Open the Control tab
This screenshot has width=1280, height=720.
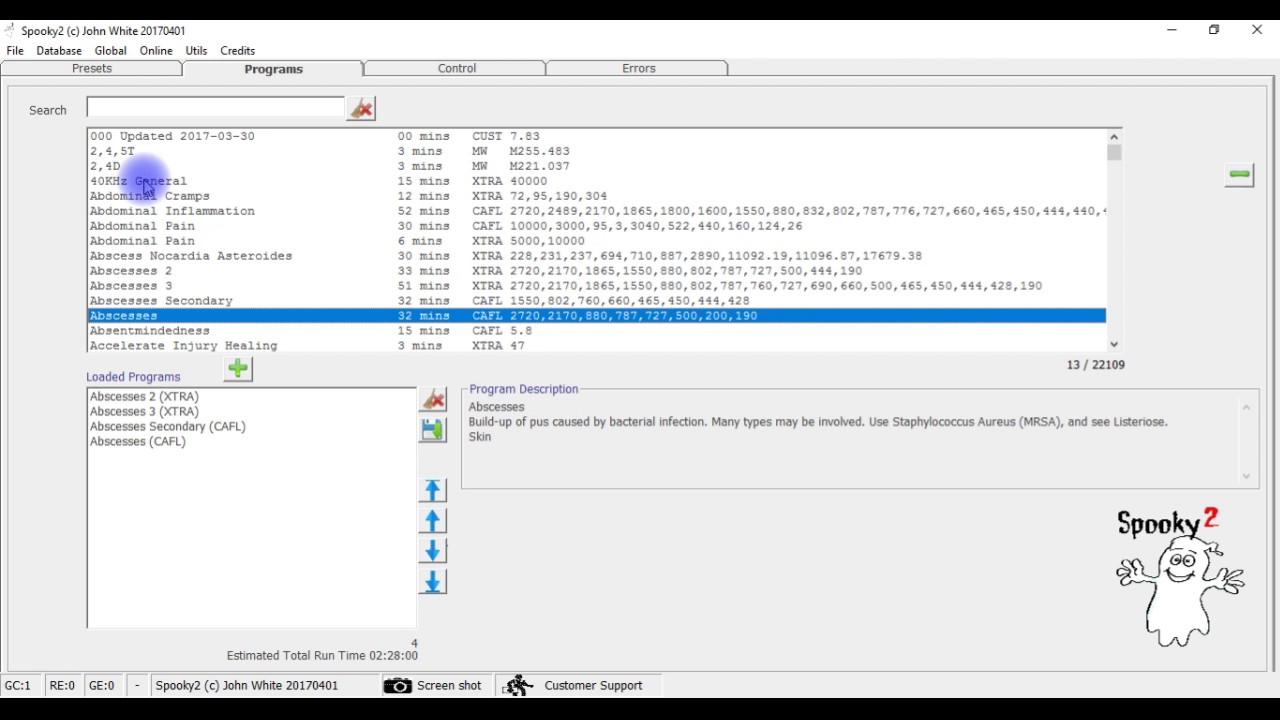pos(457,69)
